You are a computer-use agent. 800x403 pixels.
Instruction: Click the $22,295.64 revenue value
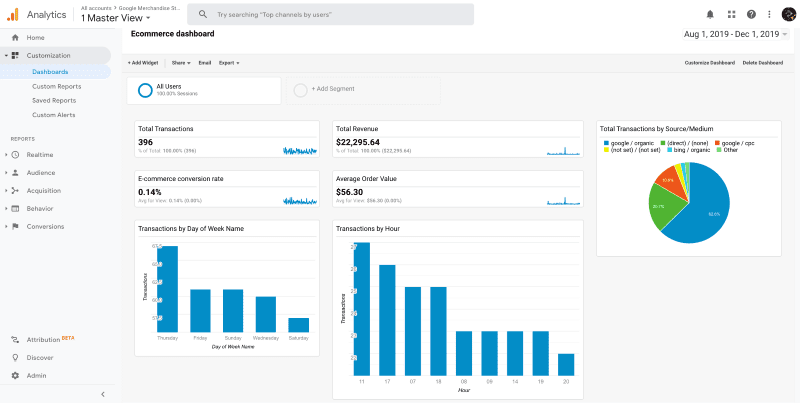358,142
